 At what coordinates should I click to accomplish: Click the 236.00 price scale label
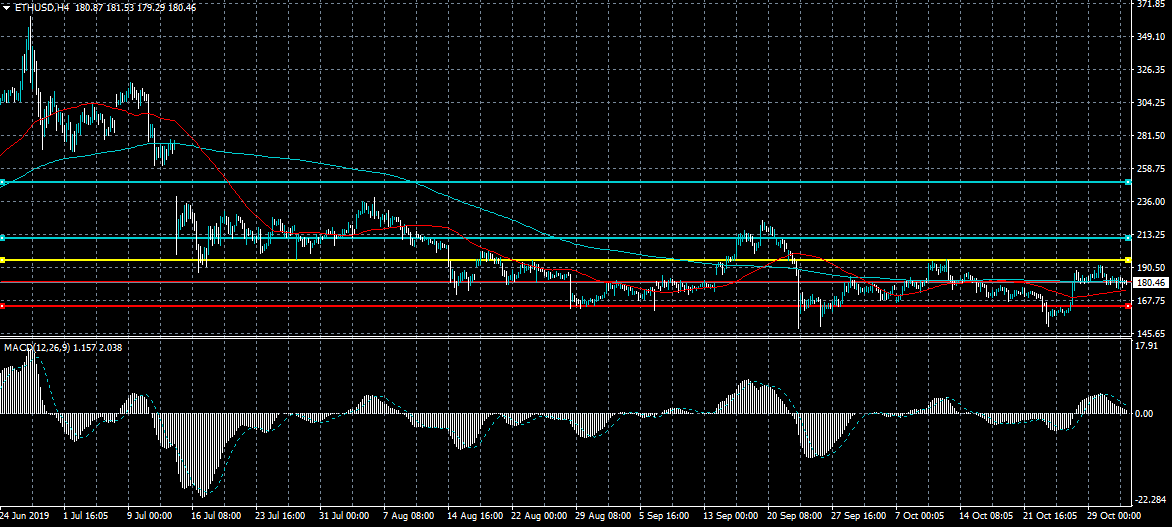[1150, 202]
